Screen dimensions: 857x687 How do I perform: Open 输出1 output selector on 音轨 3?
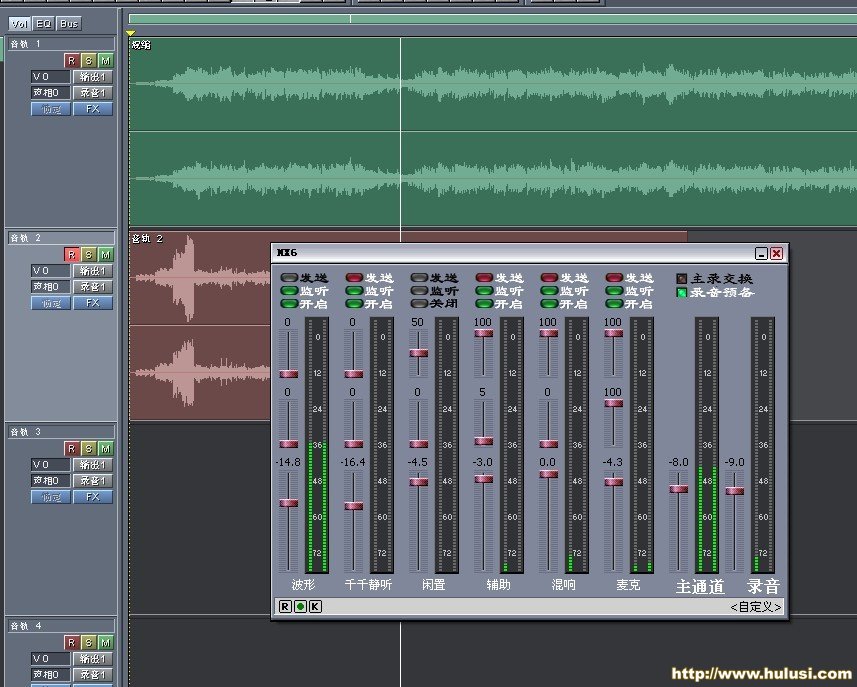pyautogui.click(x=93, y=465)
